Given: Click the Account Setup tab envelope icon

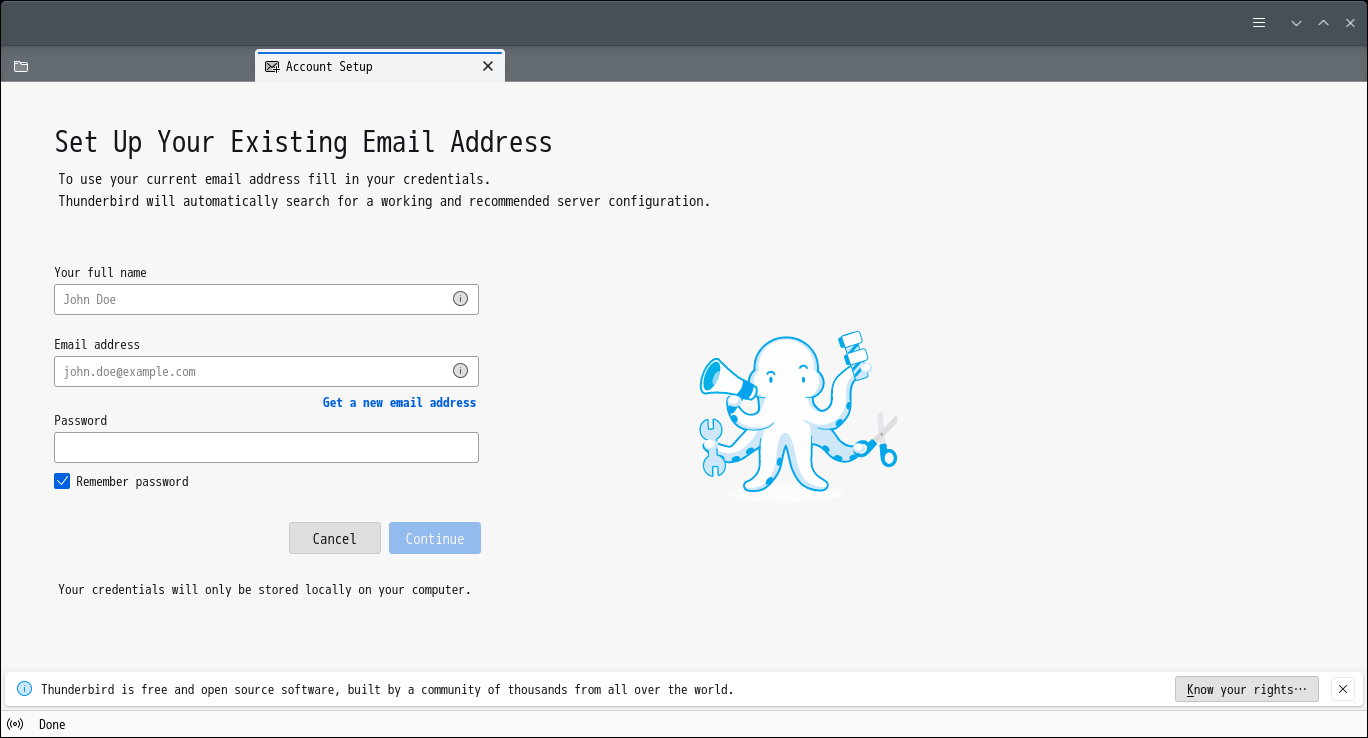Looking at the screenshot, I should pyautogui.click(x=272, y=66).
